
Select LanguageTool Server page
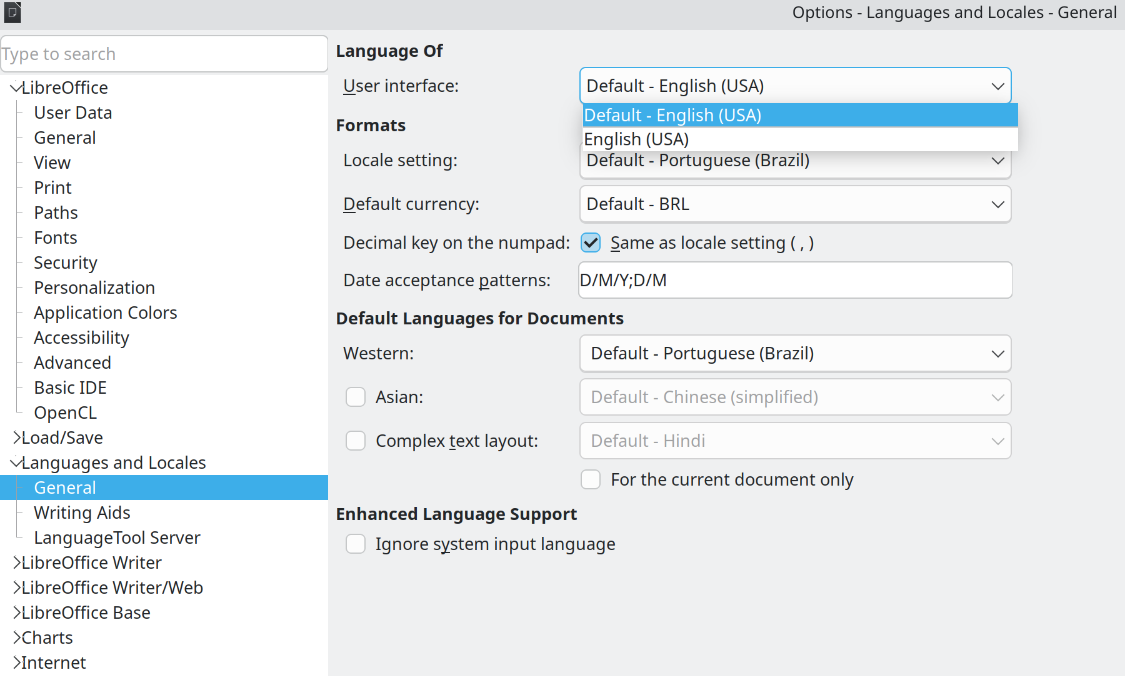pos(117,538)
